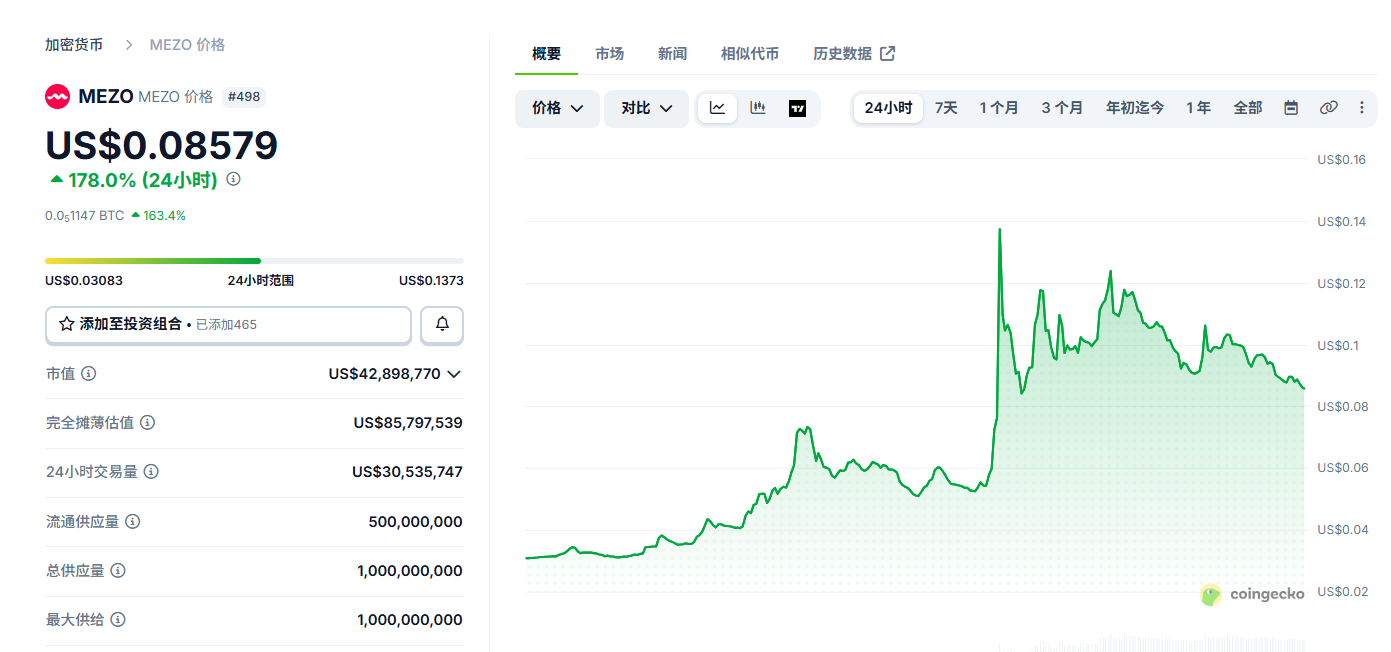This screenshot has width=1391, height=652.
Task: Click the BTC price 0.0₅1147 BTC
Action: (x=85, y=215)
